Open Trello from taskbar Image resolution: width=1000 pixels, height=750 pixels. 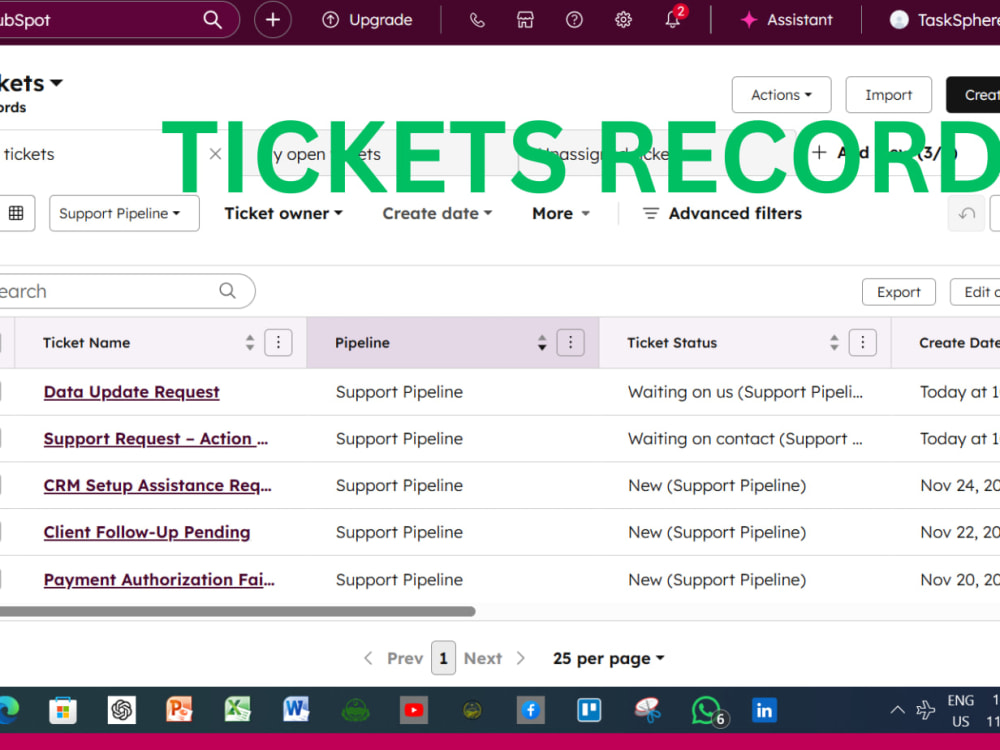[589, 710]
